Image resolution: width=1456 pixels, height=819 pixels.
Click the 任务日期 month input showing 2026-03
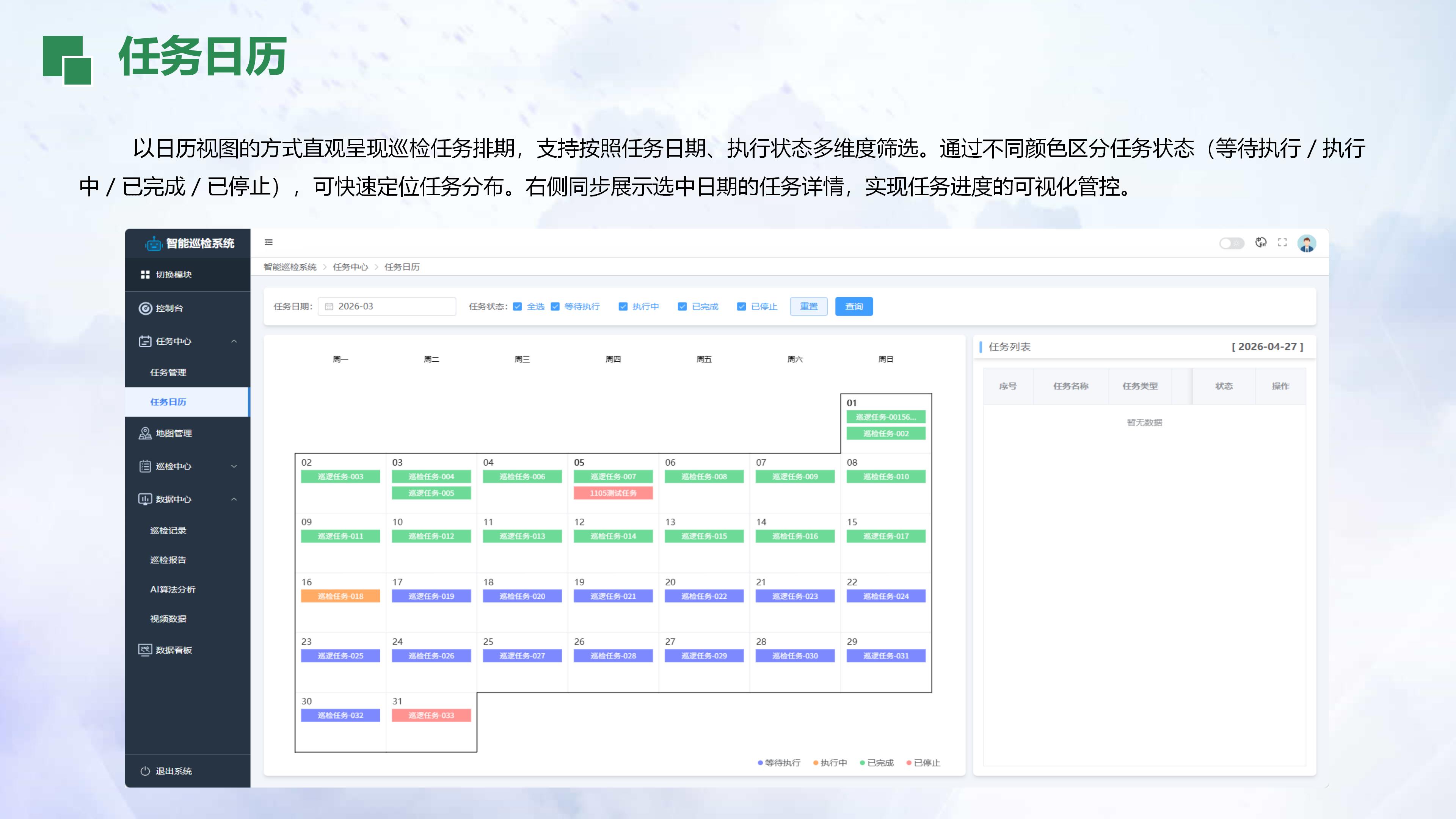pyautogui.click(x=387, y=306)
